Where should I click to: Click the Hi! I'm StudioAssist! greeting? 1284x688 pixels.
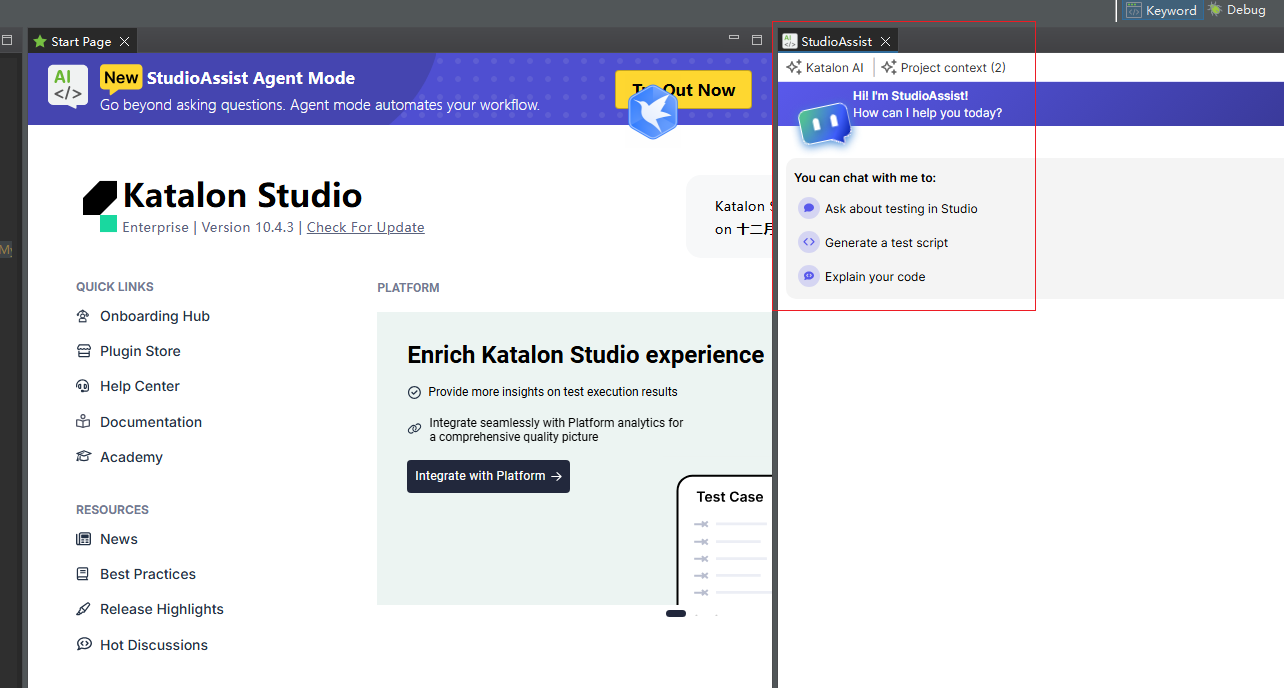click(x=910, y=96)
